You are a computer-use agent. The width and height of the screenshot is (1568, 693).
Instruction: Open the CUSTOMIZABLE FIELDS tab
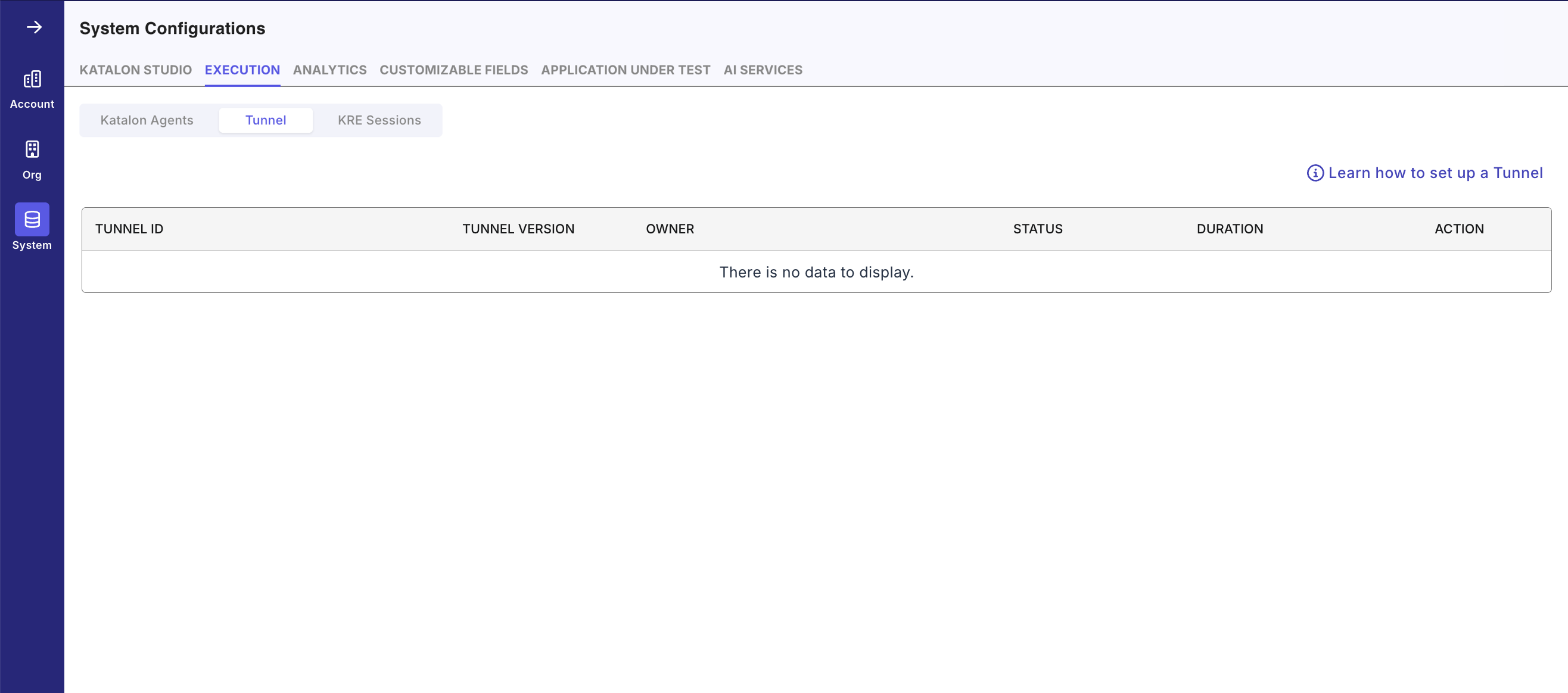tap(453, 70)
